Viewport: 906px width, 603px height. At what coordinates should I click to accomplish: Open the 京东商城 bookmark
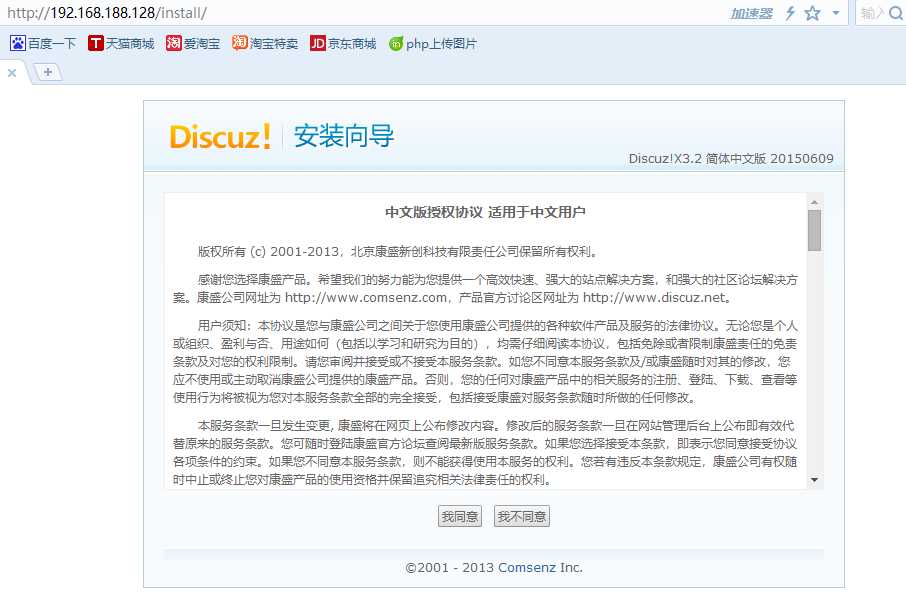[x=343, y=43]
